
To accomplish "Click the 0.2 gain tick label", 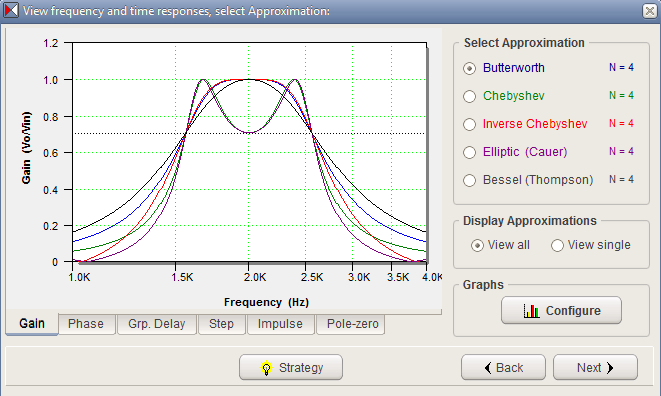I will [51, 226].
